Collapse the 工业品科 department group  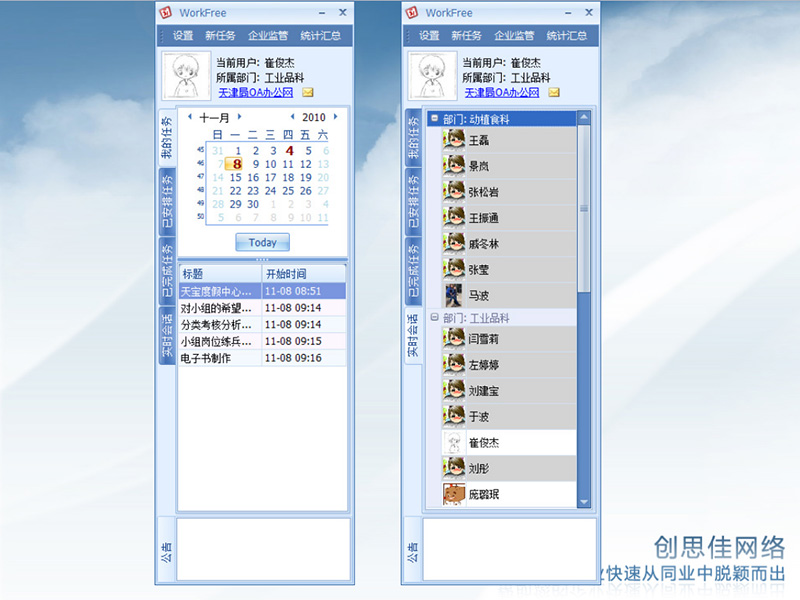coord(435,317)
